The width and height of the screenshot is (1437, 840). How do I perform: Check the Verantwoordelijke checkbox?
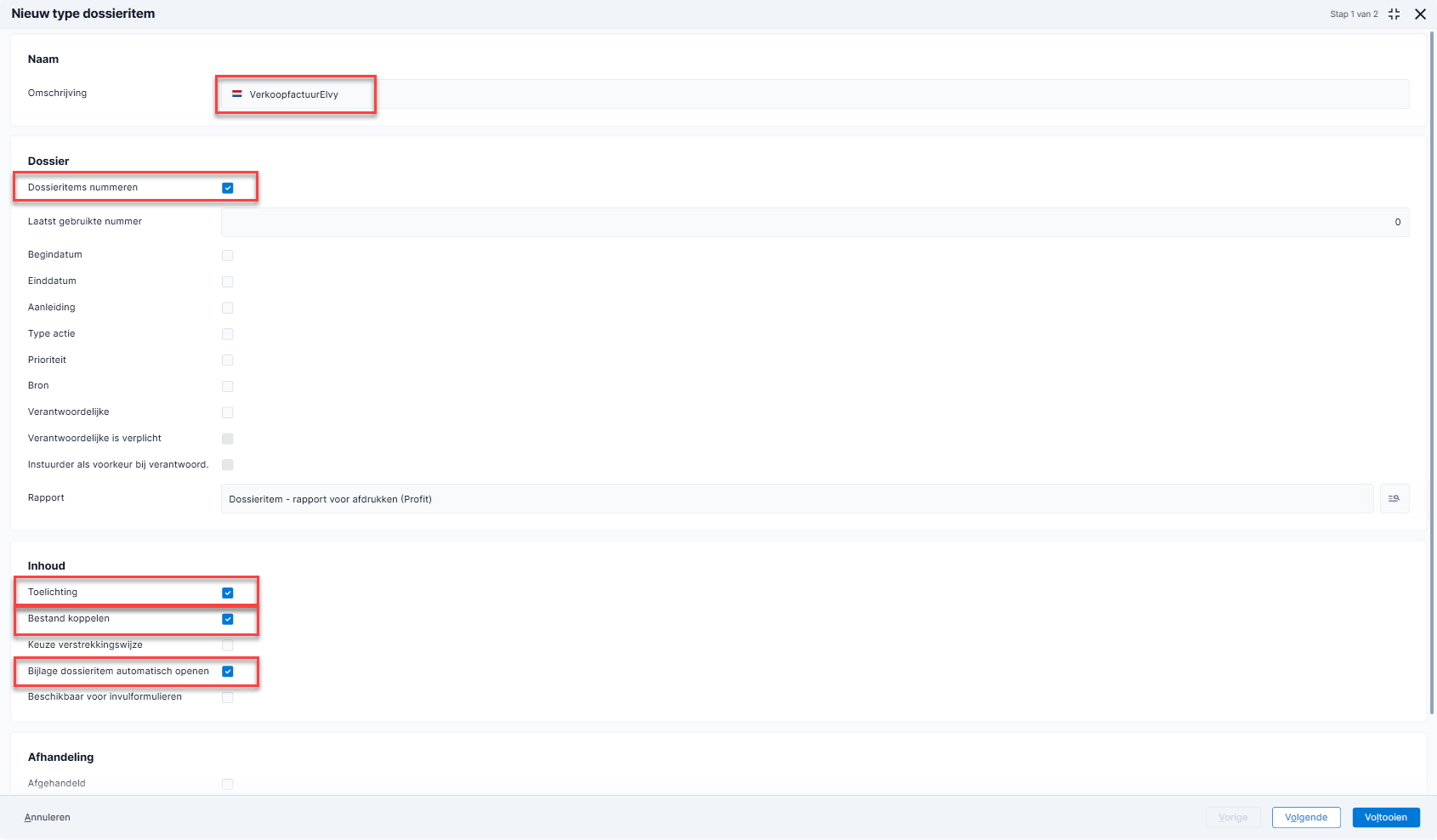(x=228, y=412)
